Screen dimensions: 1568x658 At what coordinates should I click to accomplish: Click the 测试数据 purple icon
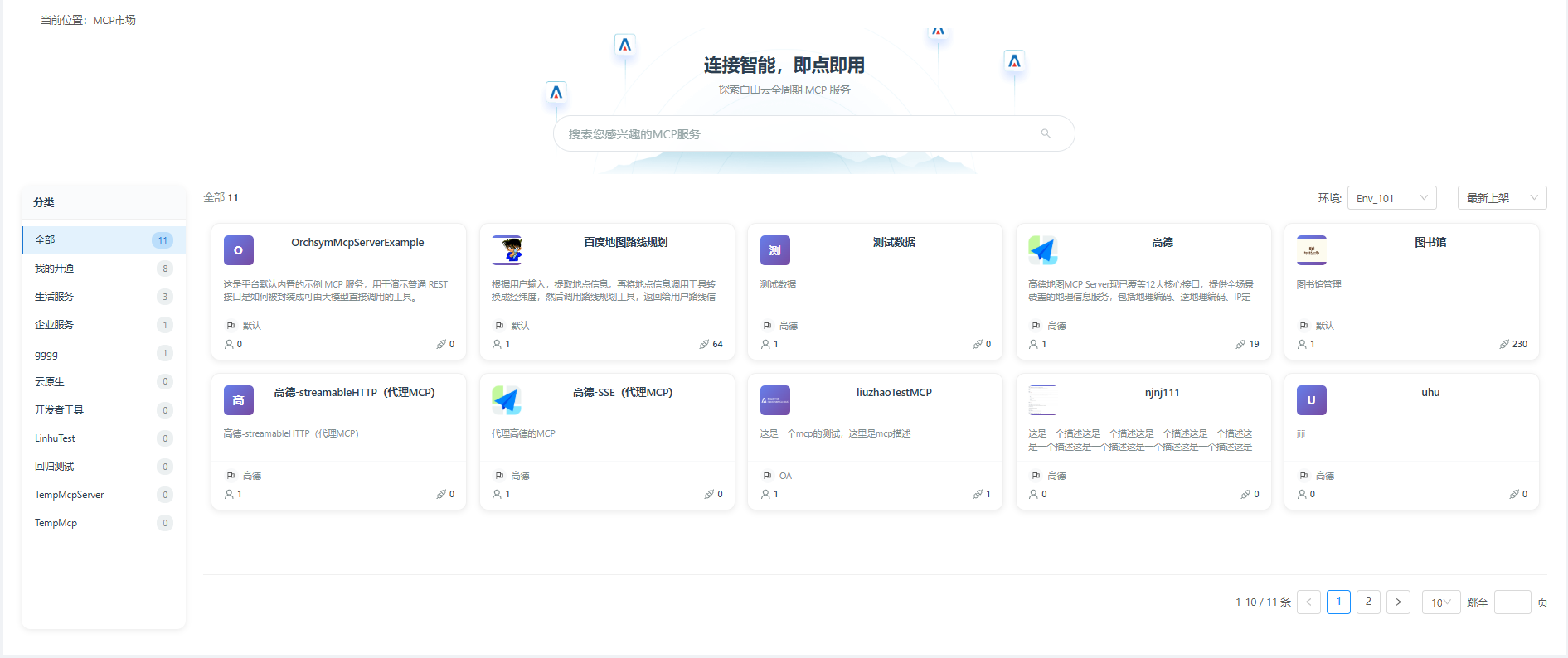(x=774, y=250)
